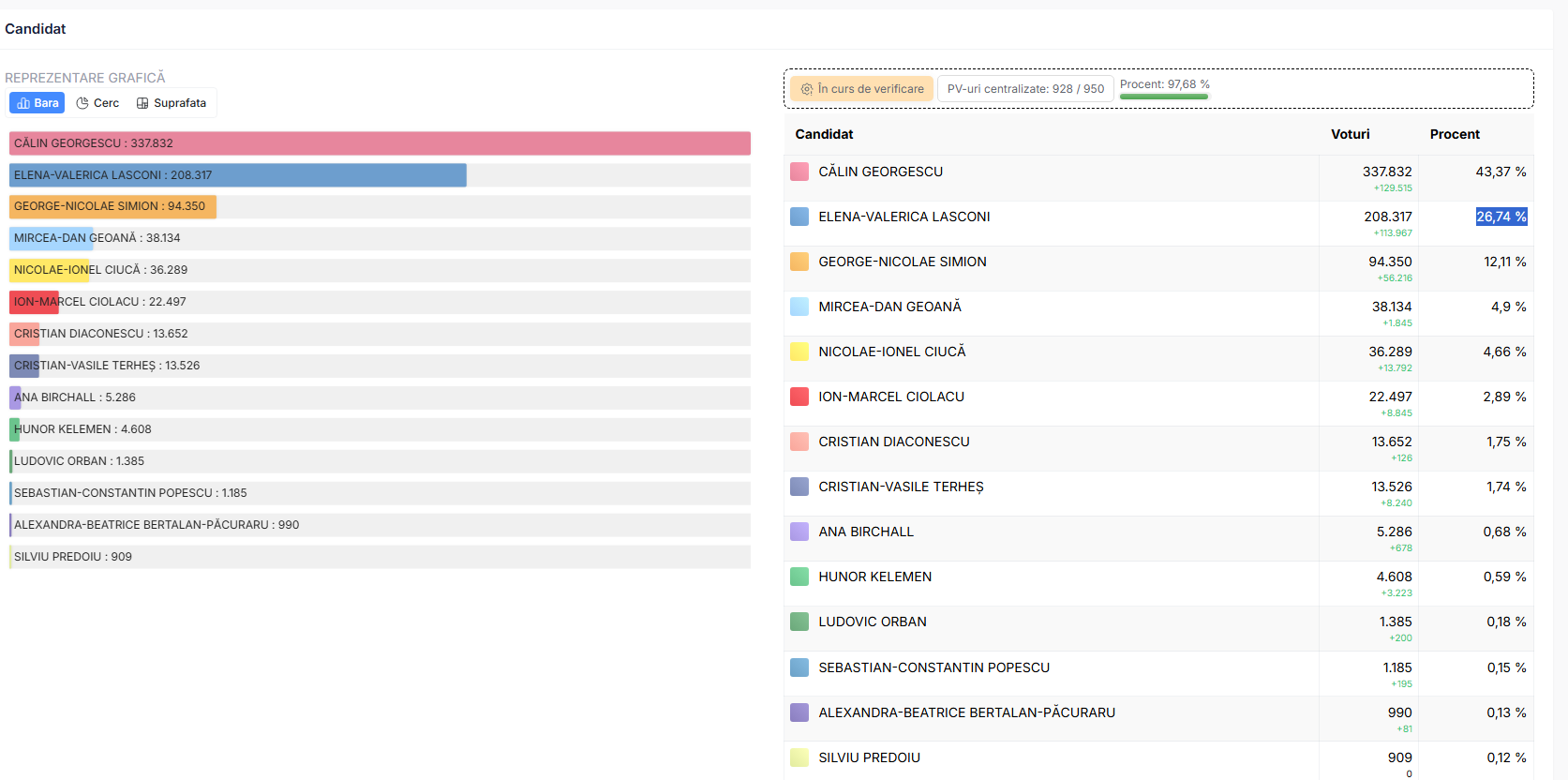Click the Procent column header
Image resolution: width=1568 pixels, height=780 pixels.
pos(1455,134)
